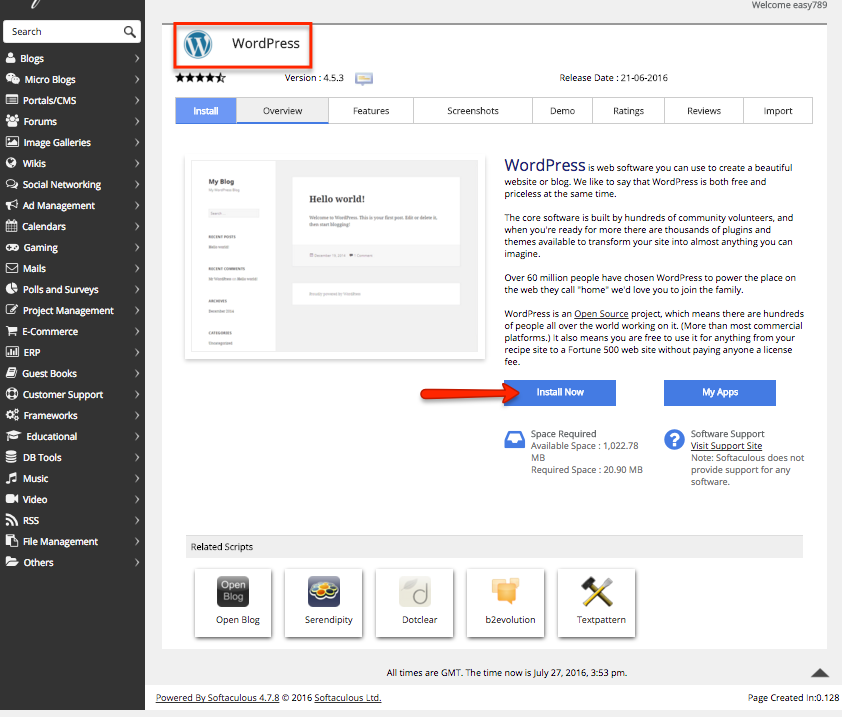
Task: Open the b2evolution related script
Action: [x=505, y=603]
